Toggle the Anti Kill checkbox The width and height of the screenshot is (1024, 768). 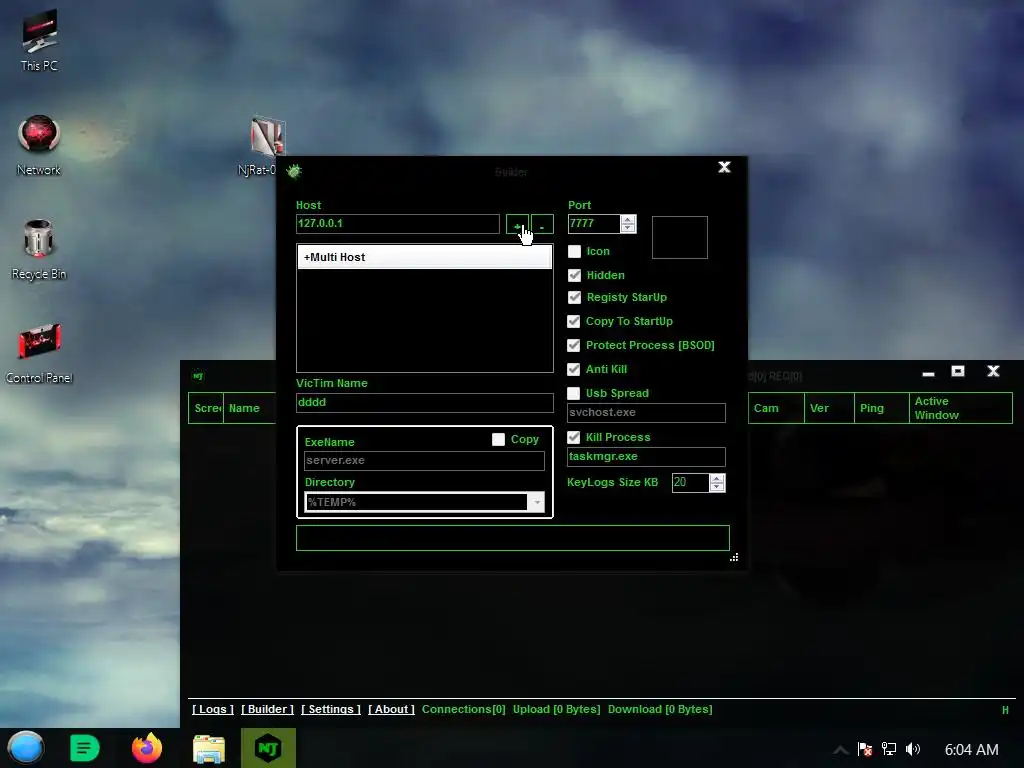[574, 370]
